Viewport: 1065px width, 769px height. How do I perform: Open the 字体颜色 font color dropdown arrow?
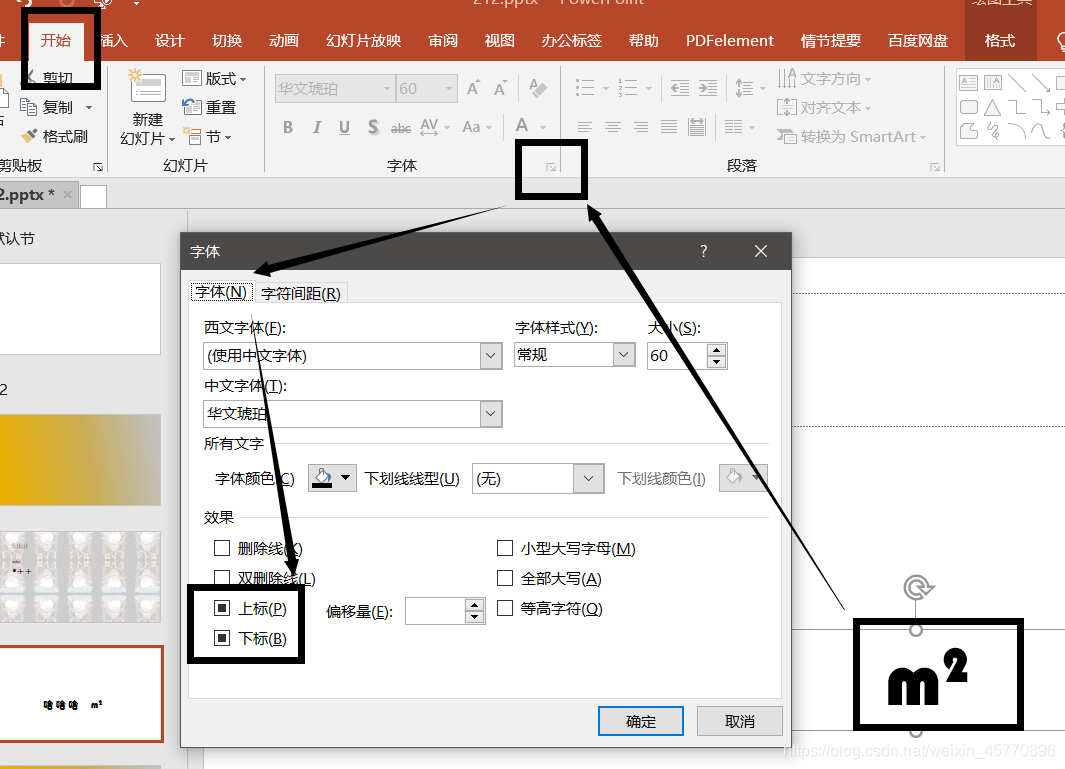click(346, 478)
